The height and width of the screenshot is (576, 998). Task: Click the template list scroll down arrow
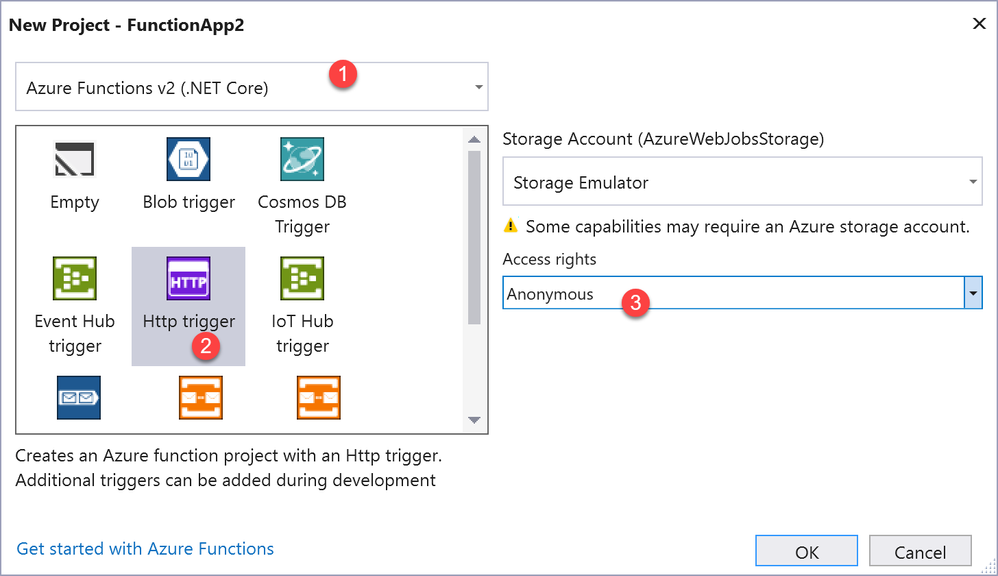(x=474, y=420)
